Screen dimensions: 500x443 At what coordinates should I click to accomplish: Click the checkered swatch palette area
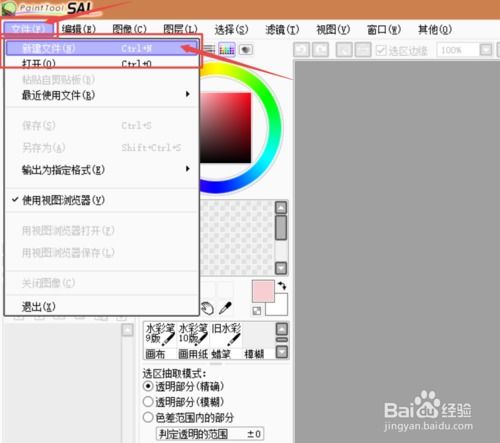click(237, 238)
